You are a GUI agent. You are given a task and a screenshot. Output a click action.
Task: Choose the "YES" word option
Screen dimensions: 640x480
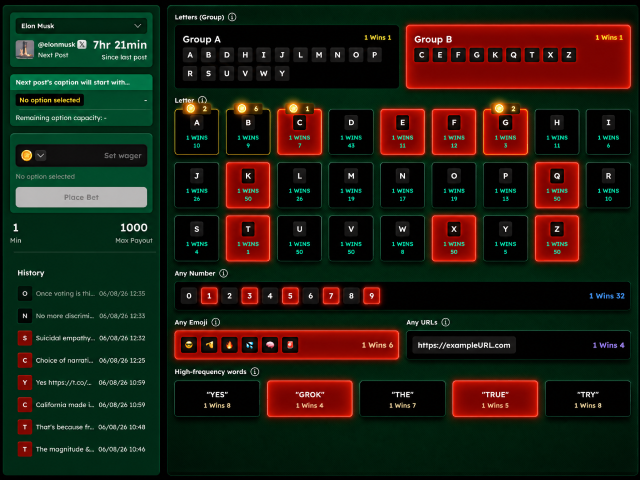click(x=217, y=399)
